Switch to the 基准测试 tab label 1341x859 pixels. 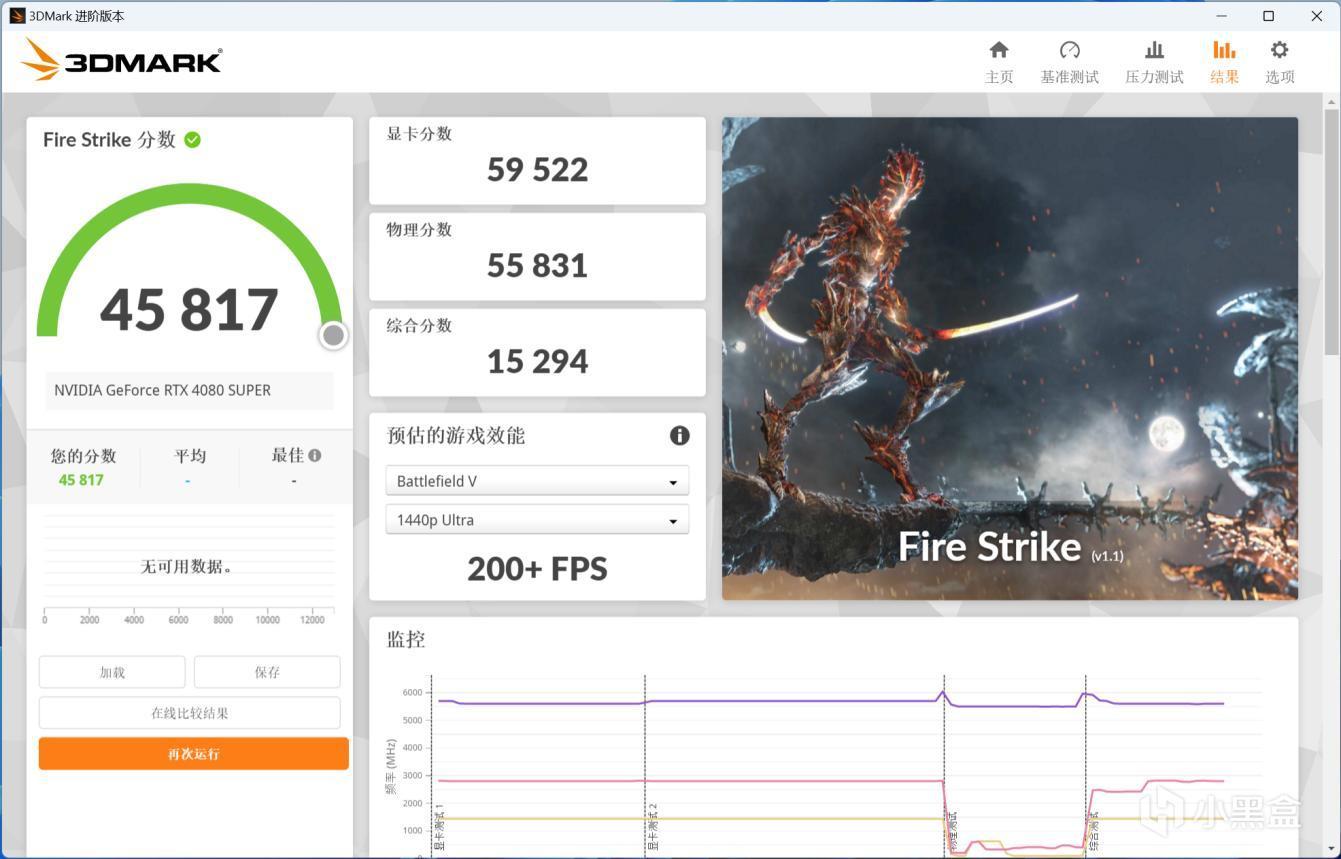click(x=1069, y=77)
